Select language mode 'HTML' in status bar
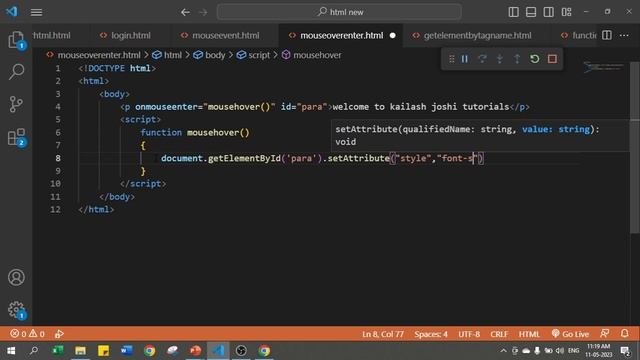Viewport: 640px width, 360px height. point(529,334)
